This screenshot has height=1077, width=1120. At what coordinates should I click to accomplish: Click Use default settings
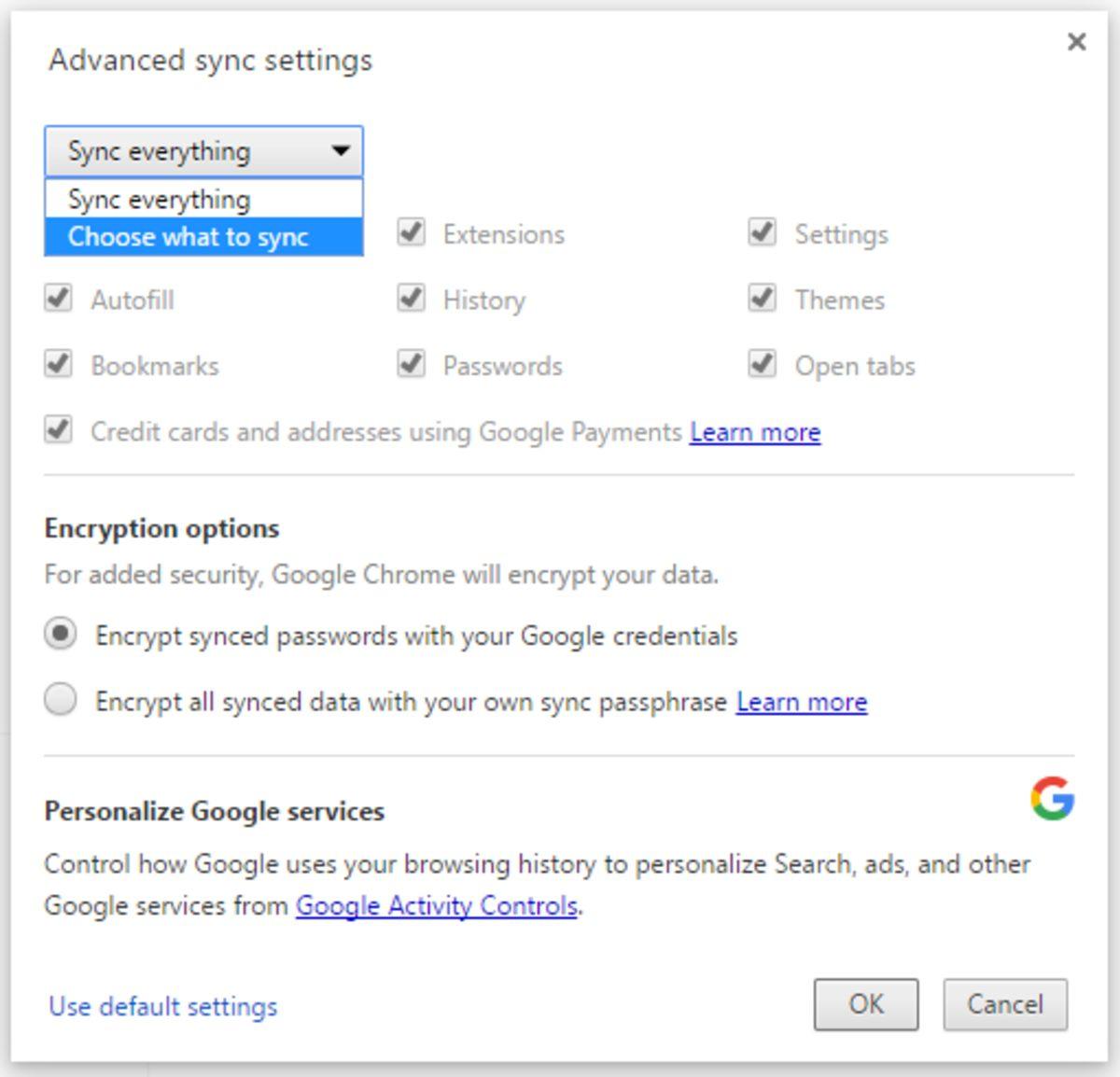(x=161, y=1006)
